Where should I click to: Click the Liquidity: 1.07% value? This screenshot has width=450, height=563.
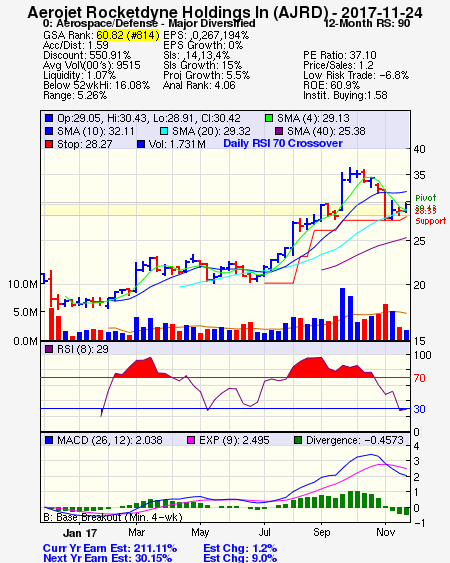coord(80,75)
